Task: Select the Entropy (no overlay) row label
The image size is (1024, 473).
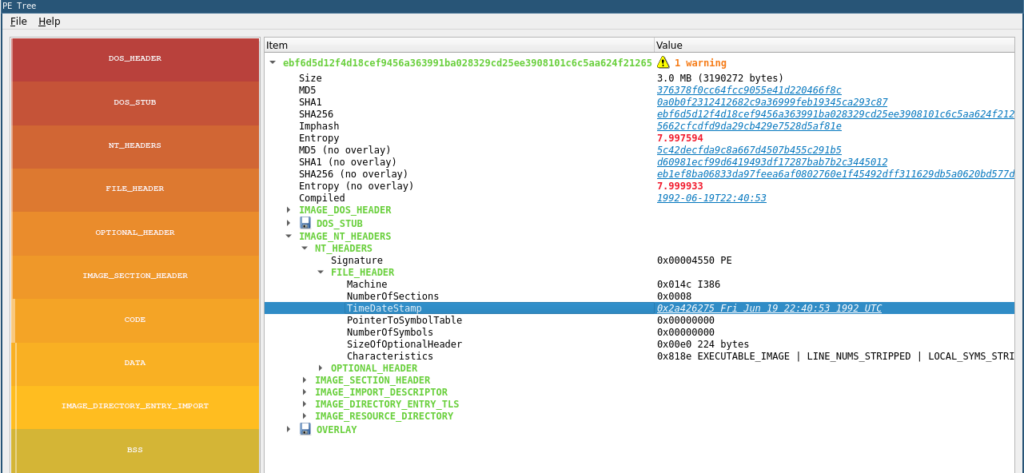Action: click(x=356, y=186)
